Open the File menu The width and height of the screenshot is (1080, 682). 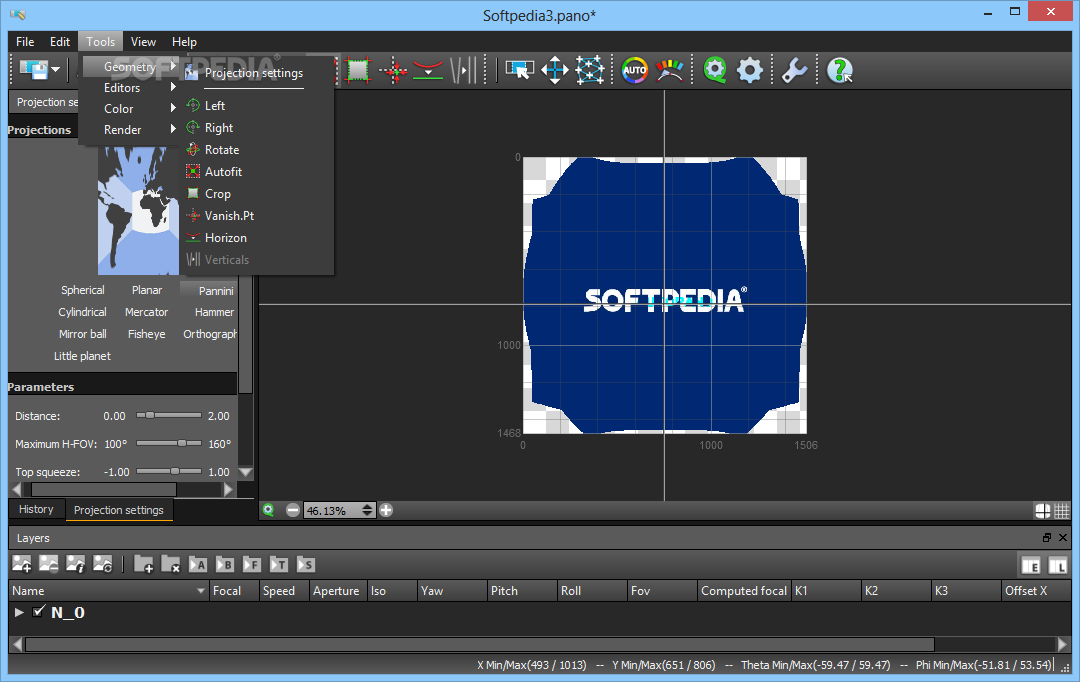(25, 41)
